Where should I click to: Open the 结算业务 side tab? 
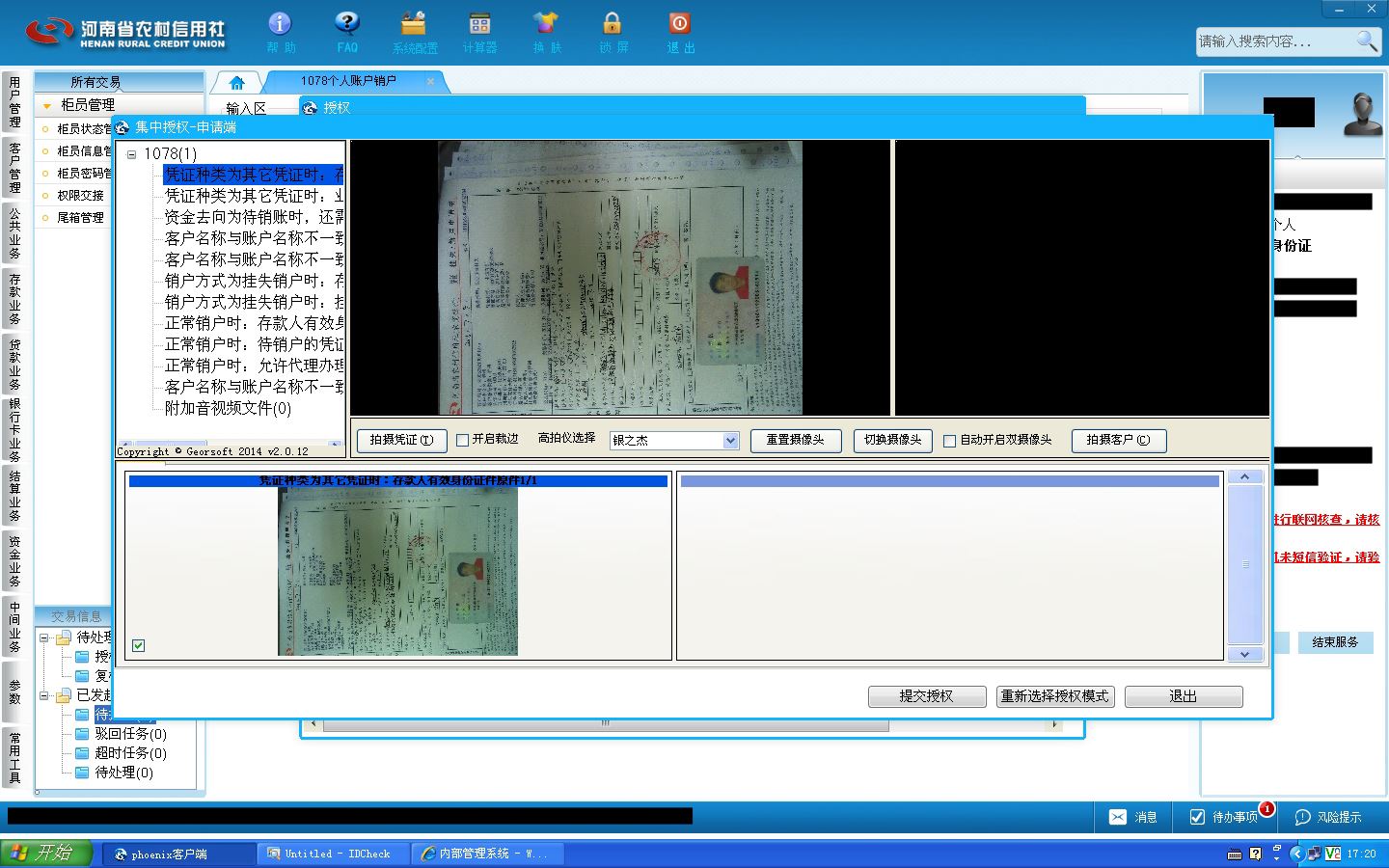[x=14, y=495]
